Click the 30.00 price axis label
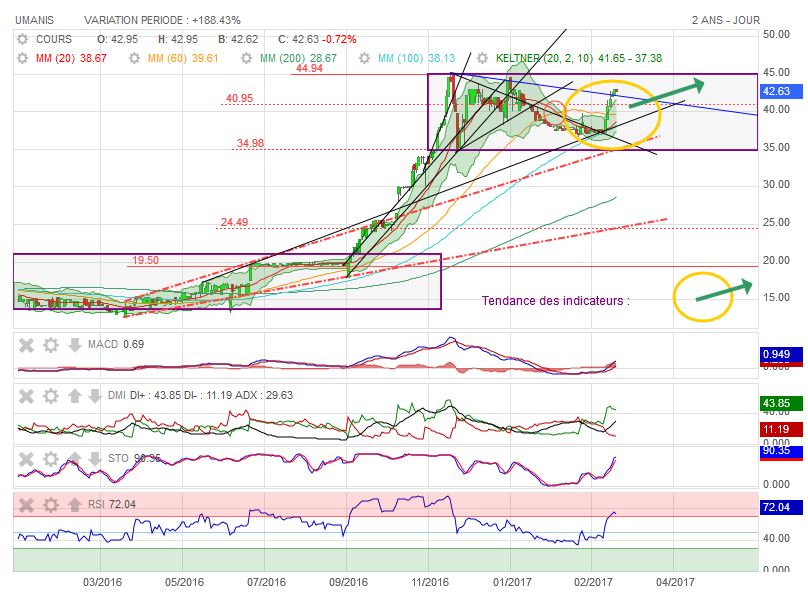808x599 pixels. pos(776,185)
